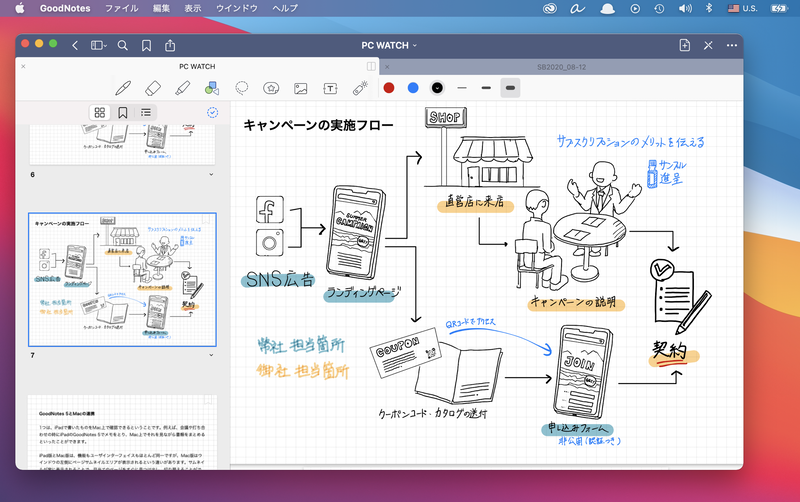Image resolution: width=800 pixels, height=502 pixels.
Task: Close the SB2020_08-12 tab
Action: 387,67
